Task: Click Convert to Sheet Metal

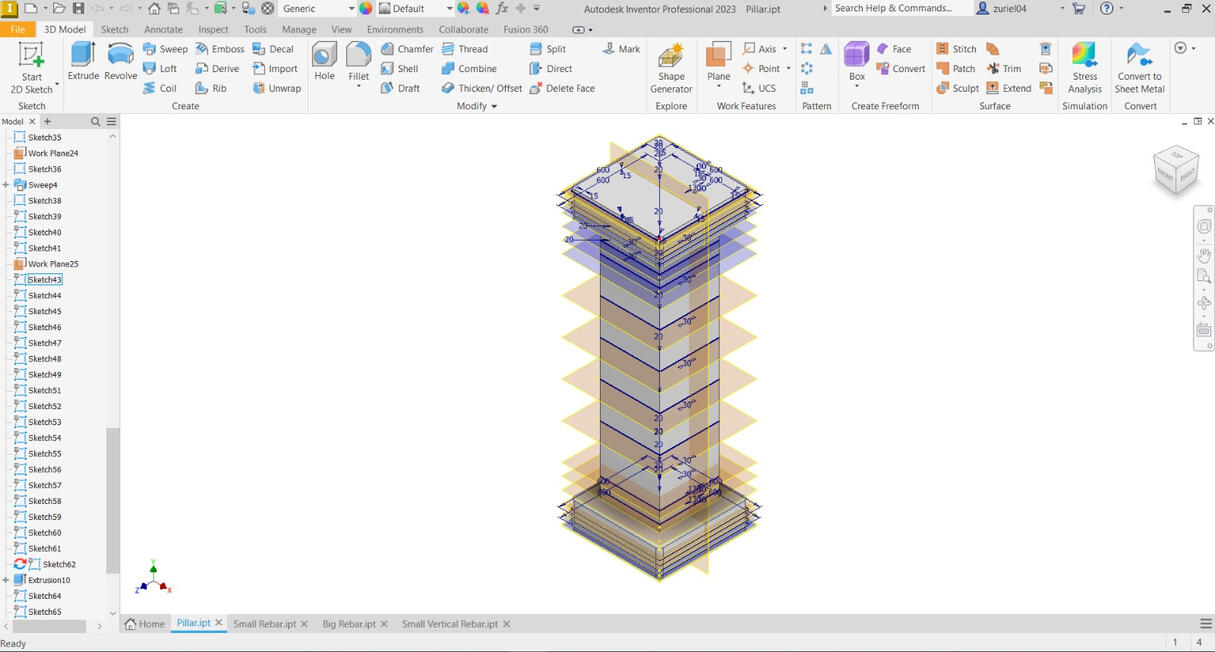Action: [1139, 68]
